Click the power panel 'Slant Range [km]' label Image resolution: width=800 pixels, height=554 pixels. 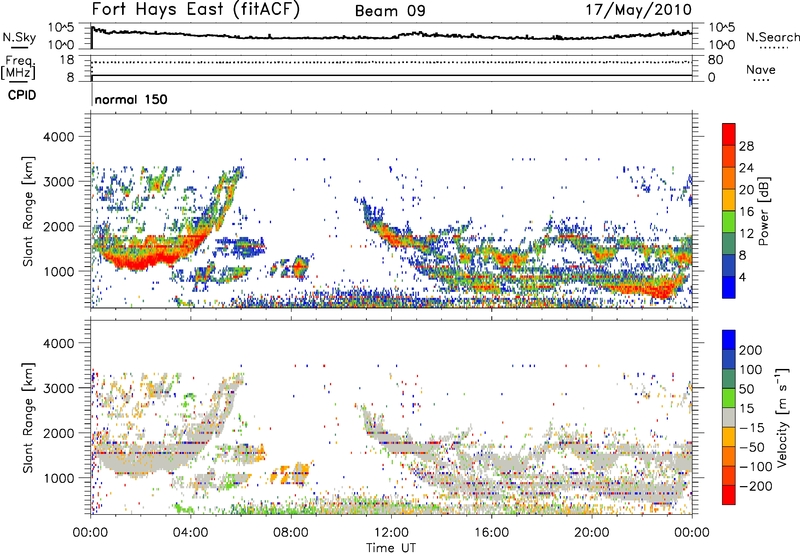(28, 211)
